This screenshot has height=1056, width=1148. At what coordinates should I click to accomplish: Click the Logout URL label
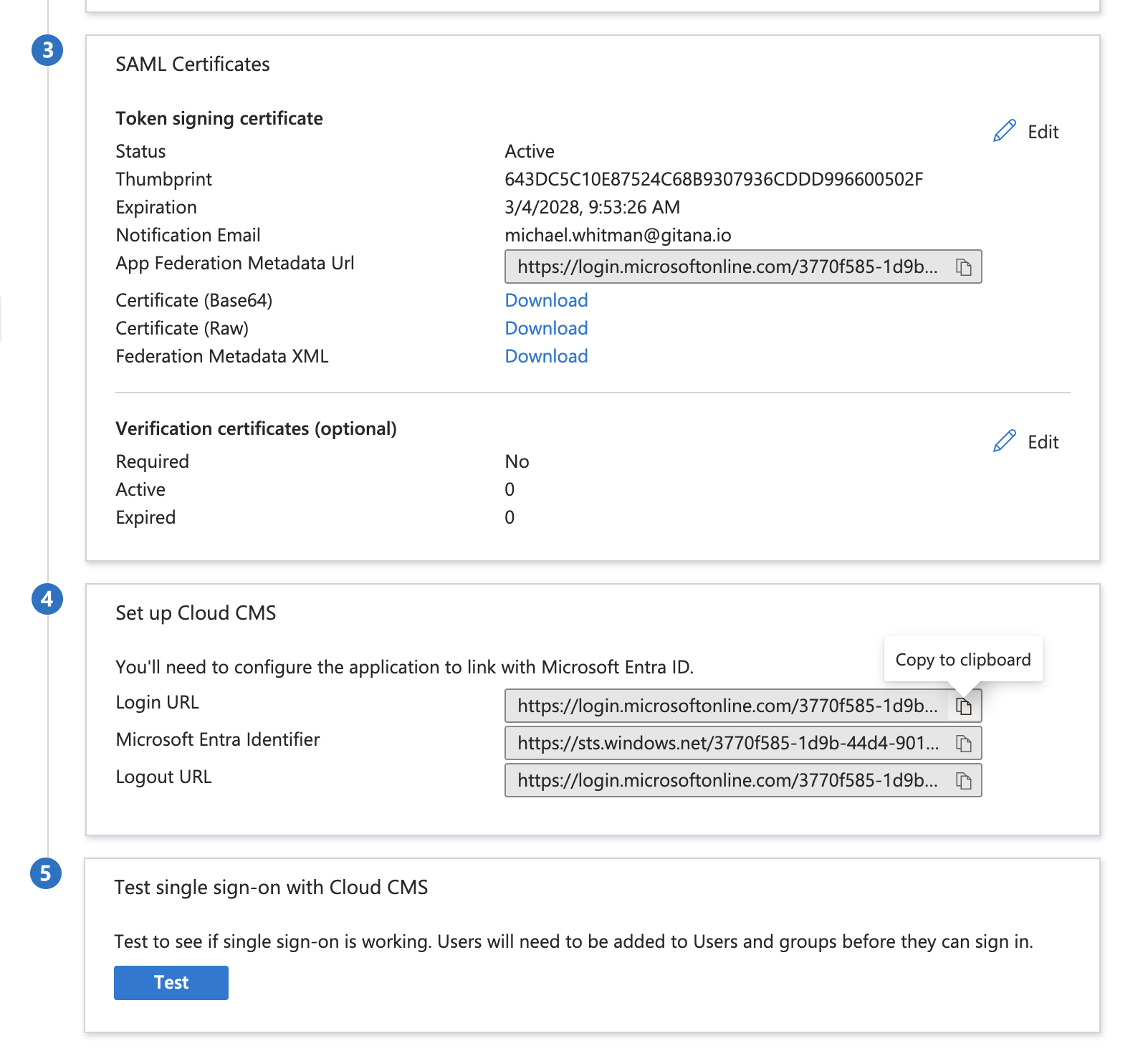tap(163, 777)
